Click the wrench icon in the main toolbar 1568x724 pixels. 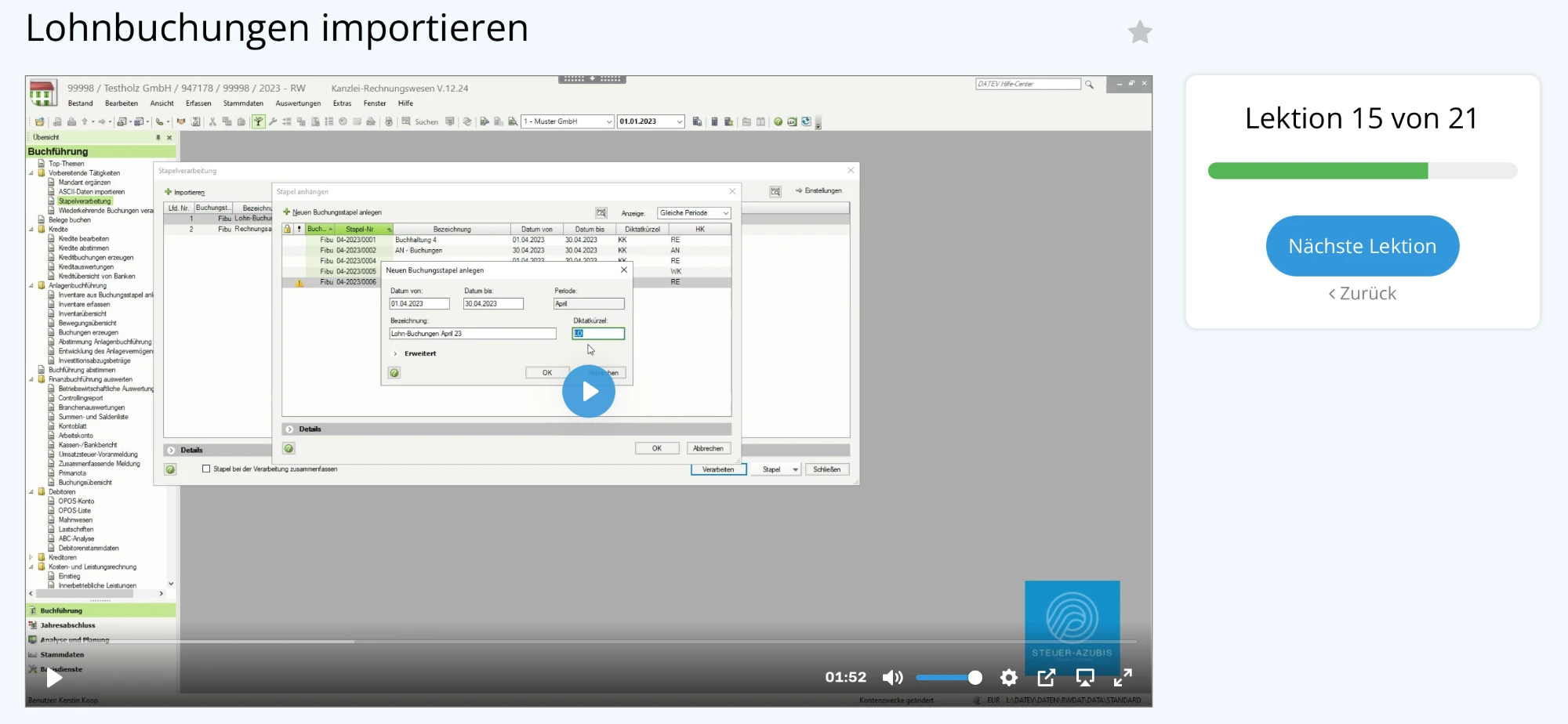click(273, 121)
